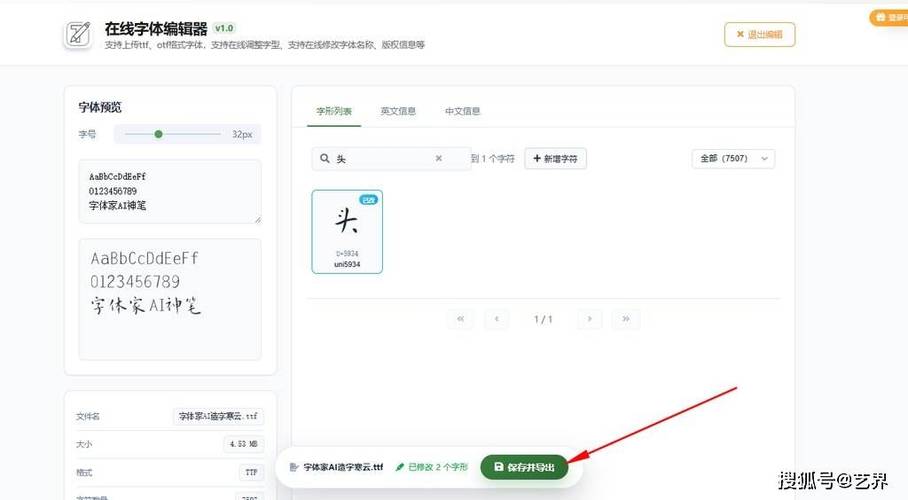Click the search magnifier icon
Image resolution: width=908 pixels, height=500 pixels.
[325, 158]
